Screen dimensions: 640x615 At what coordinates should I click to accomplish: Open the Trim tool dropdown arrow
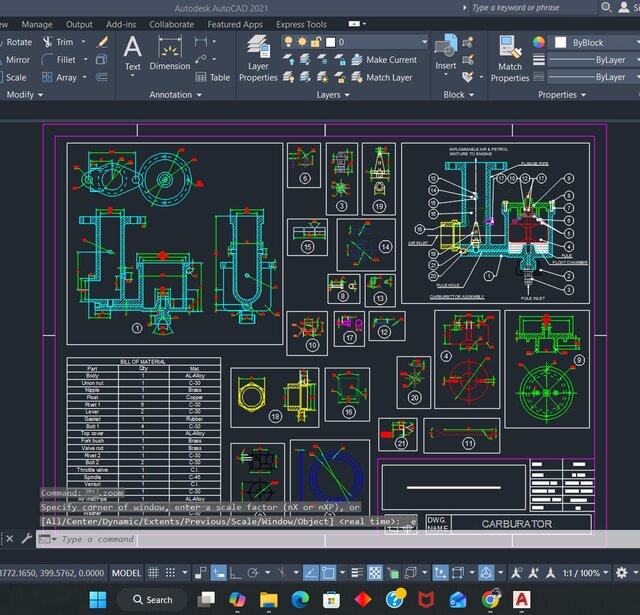pos(84,42)
